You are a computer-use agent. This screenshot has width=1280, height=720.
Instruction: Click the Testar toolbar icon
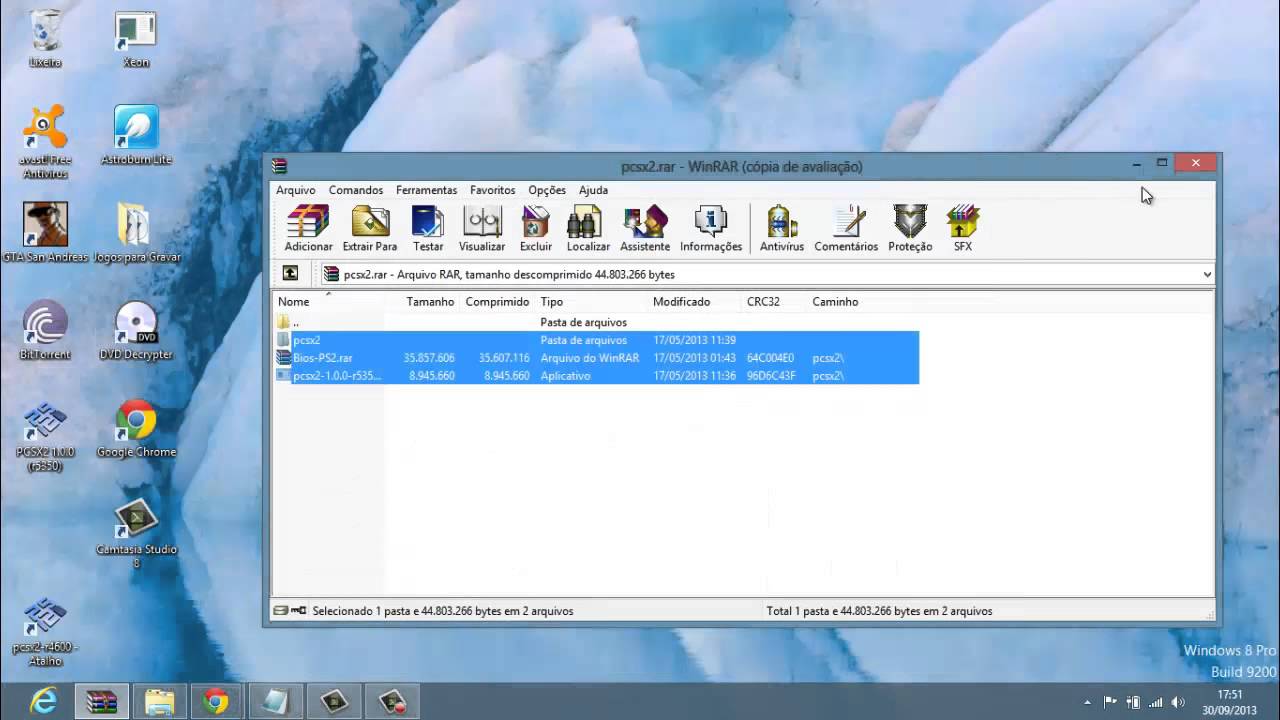[x=428, y=229]
